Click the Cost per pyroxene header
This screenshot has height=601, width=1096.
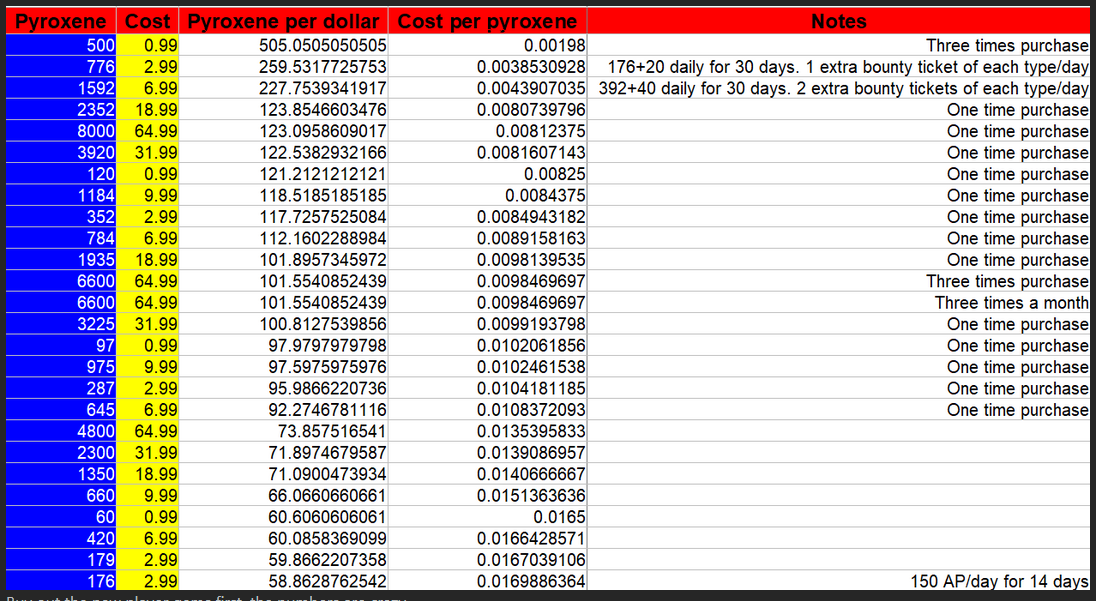(488, 21)
